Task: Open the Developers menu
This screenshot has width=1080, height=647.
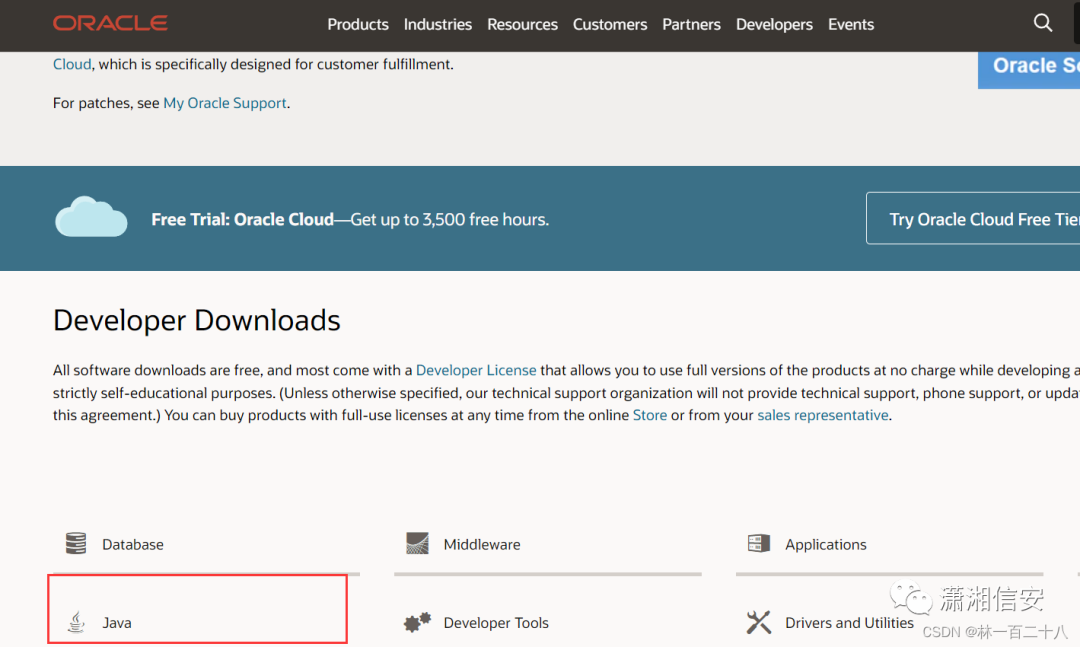Action: tap(774, 24)
